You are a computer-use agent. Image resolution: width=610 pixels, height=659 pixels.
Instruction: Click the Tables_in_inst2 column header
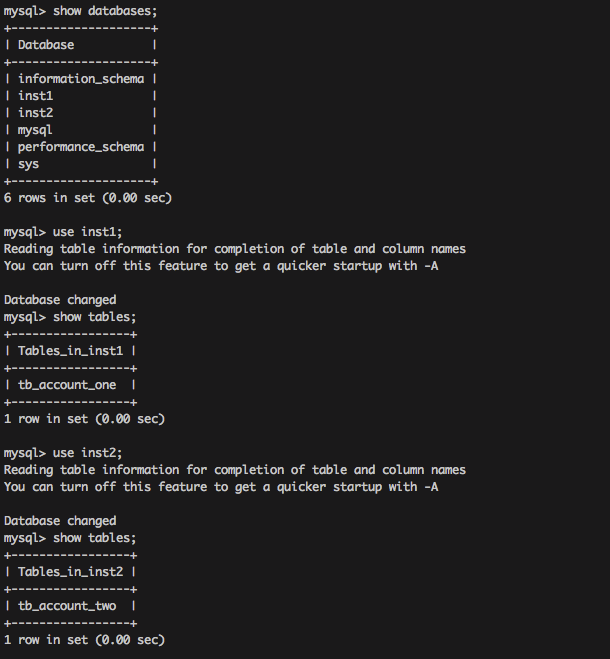point(70,572)
